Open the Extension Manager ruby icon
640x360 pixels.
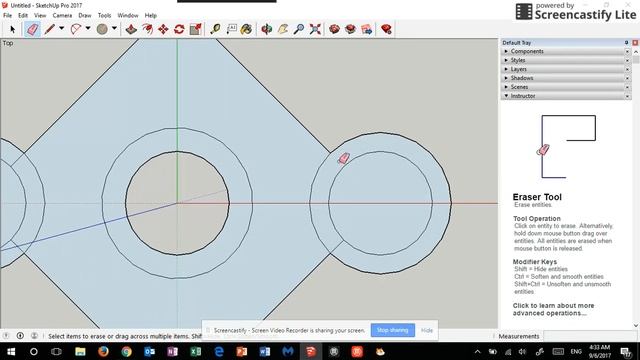pyautogui.click(x=386, y=29)
